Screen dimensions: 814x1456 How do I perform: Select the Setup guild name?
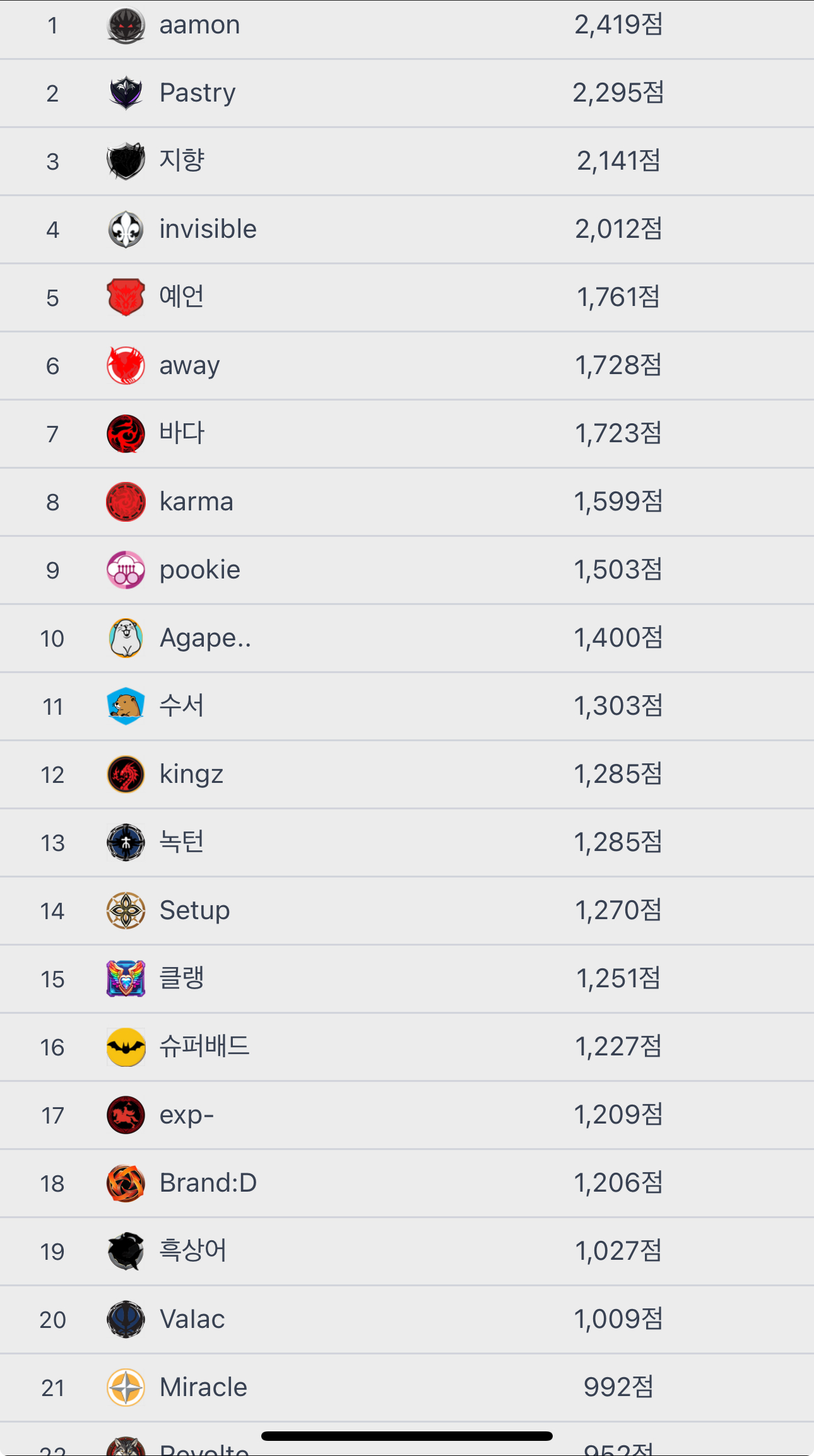(x=194, y=910)
